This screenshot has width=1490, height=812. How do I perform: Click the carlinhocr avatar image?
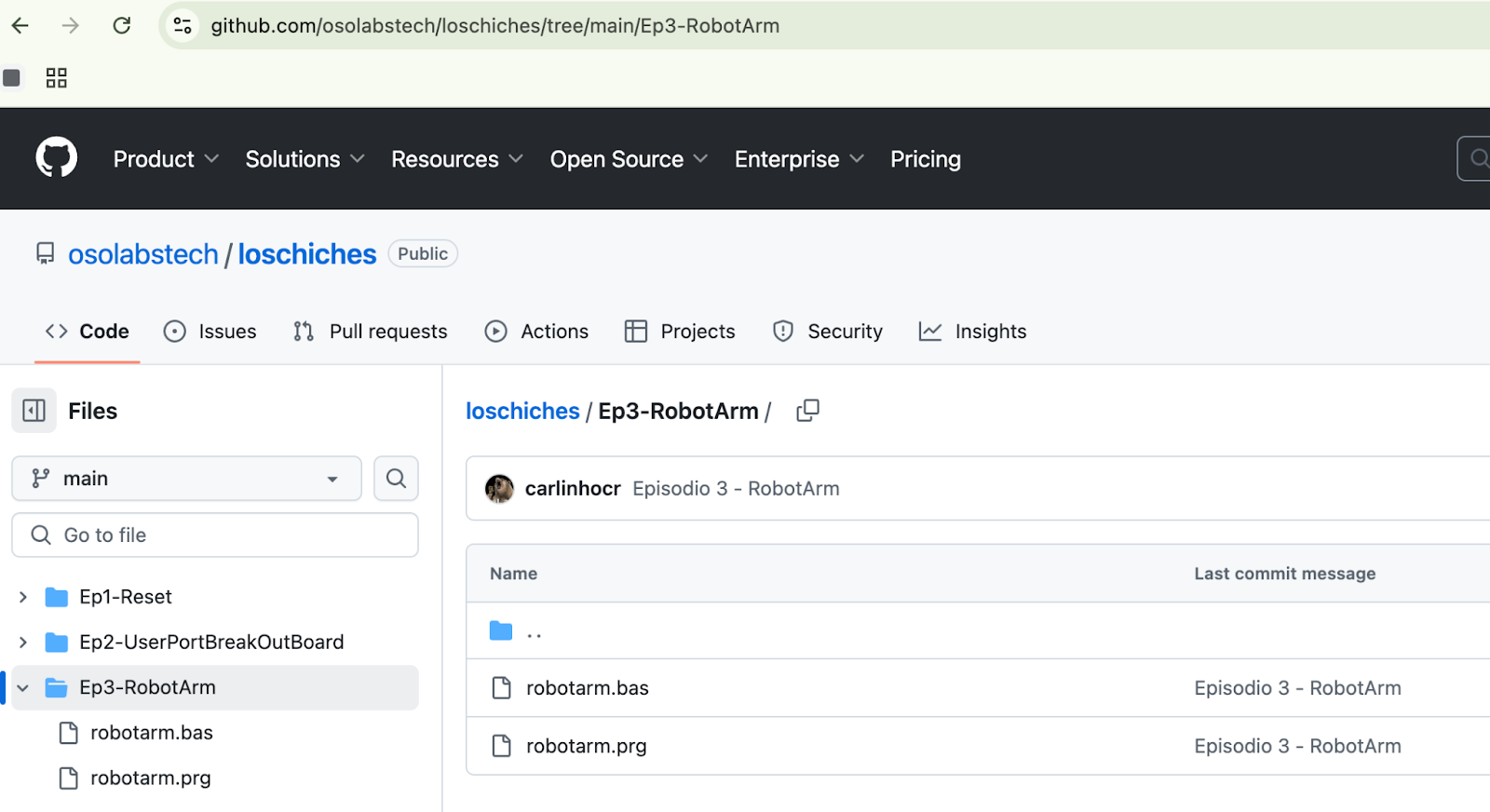click(499, 489)
